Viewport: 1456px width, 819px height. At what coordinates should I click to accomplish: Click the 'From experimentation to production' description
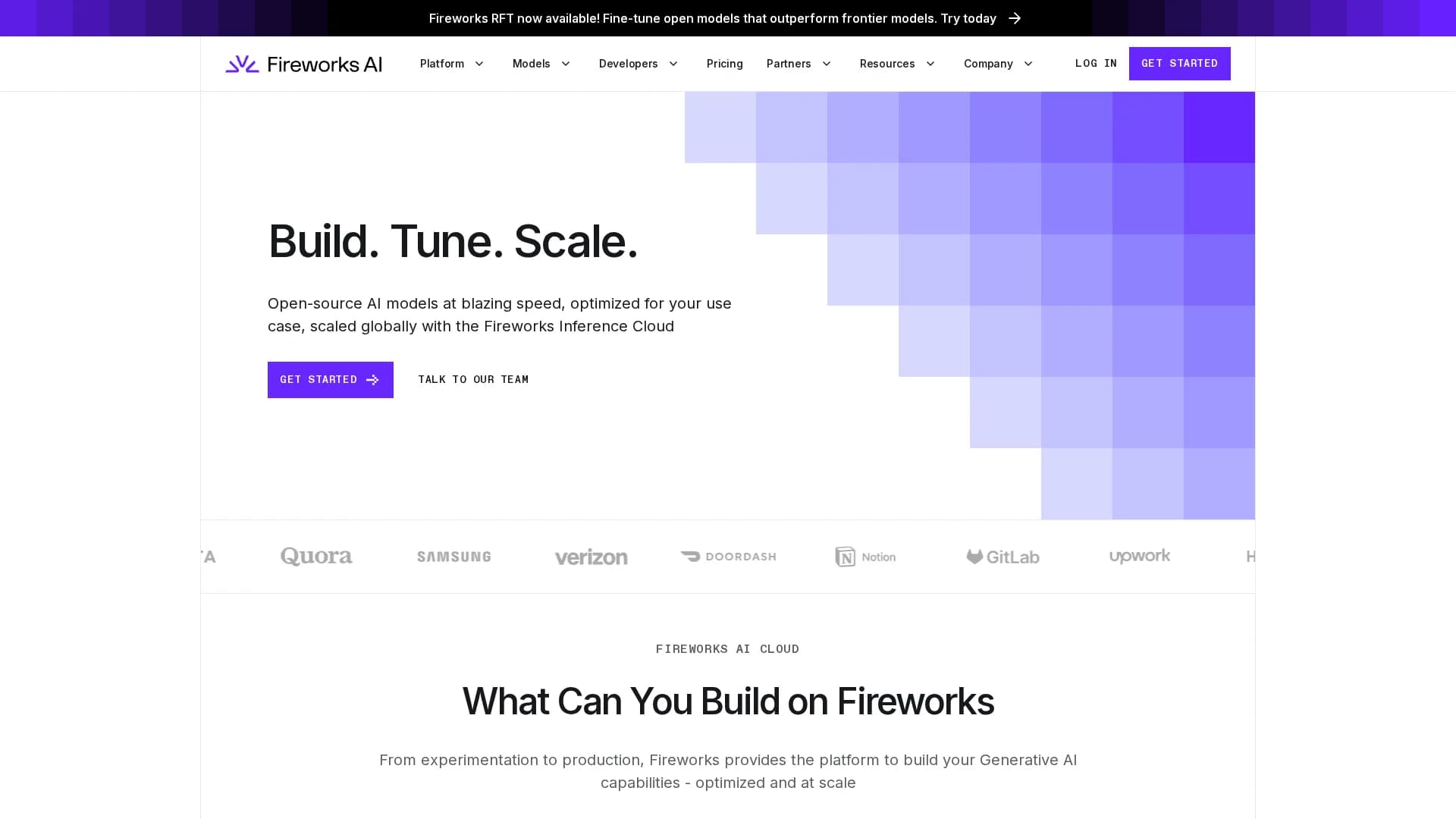[728, 771]
